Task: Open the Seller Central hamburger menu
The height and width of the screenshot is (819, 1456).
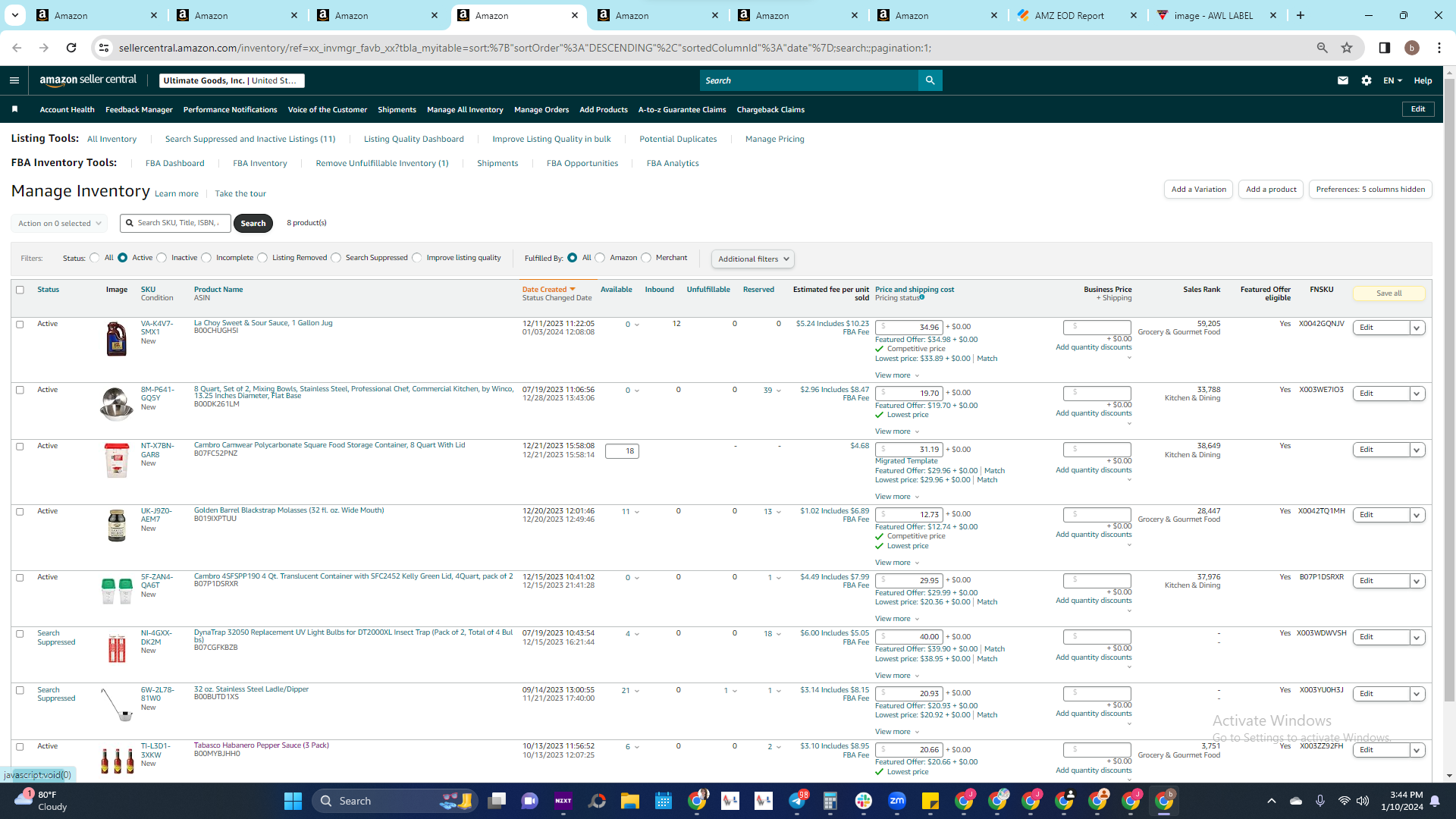Action: (14, 80)
